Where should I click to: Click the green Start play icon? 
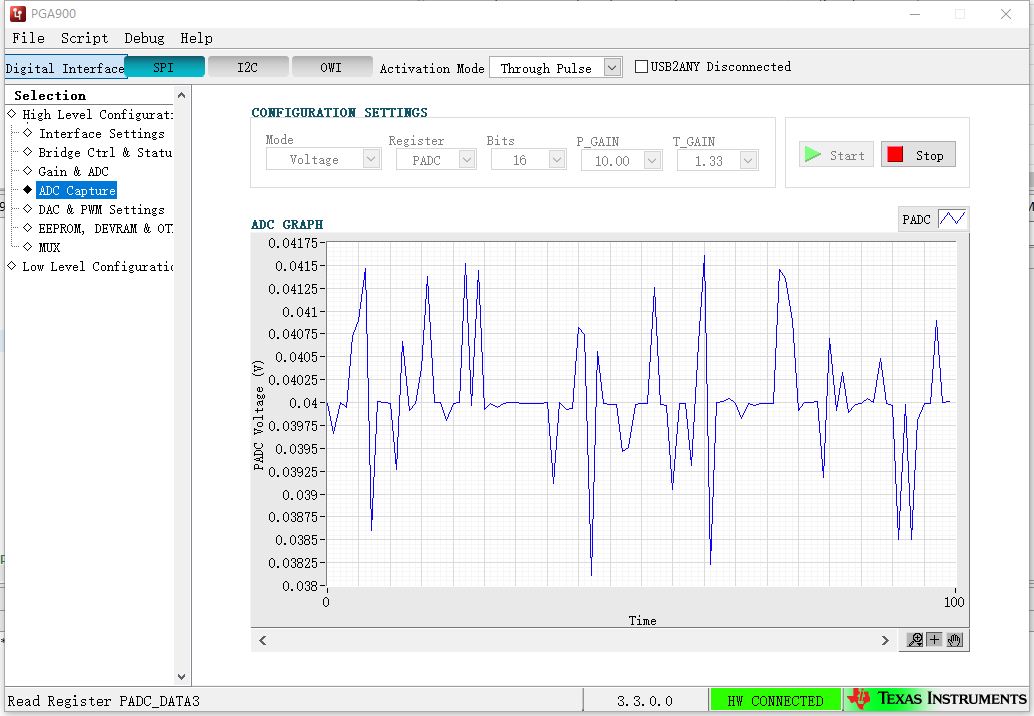click(812, 155)
